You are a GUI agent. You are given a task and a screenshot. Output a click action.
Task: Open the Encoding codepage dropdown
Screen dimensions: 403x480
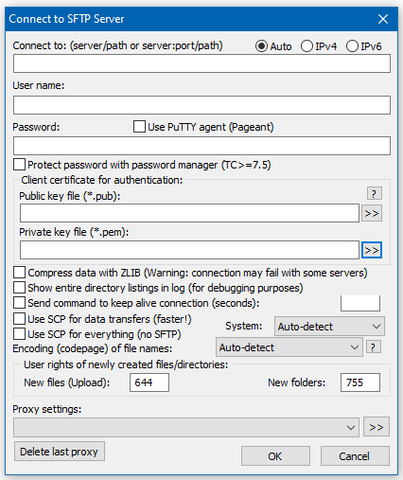click(289, 347)
